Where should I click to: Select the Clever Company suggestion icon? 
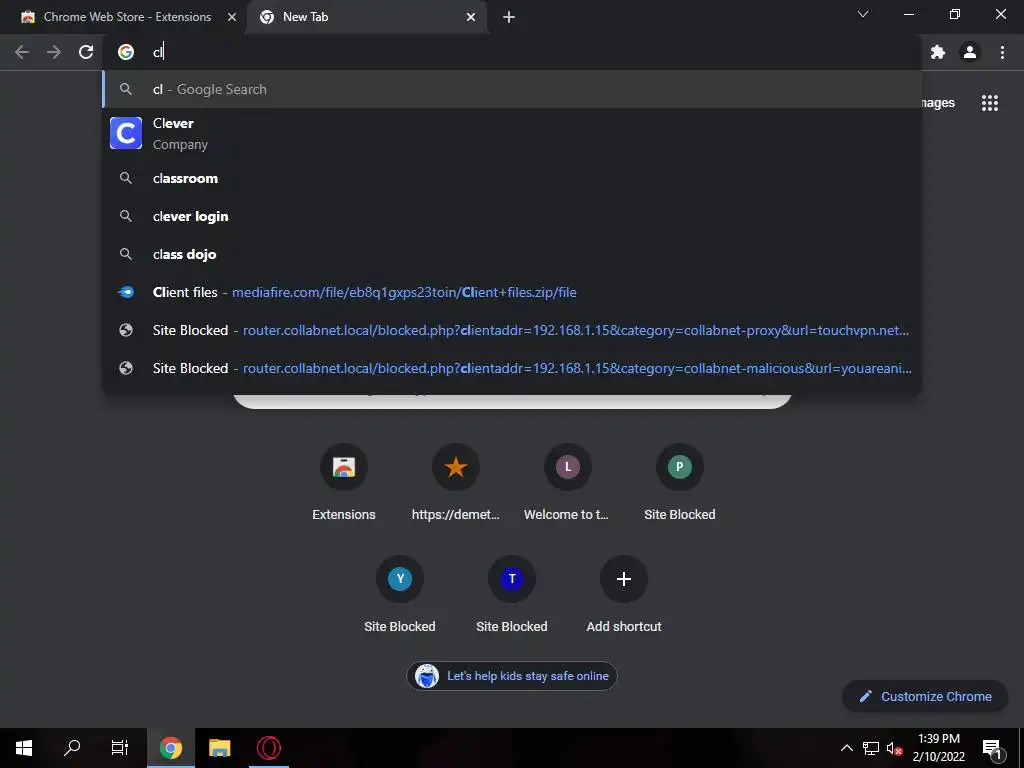[126, 133]
